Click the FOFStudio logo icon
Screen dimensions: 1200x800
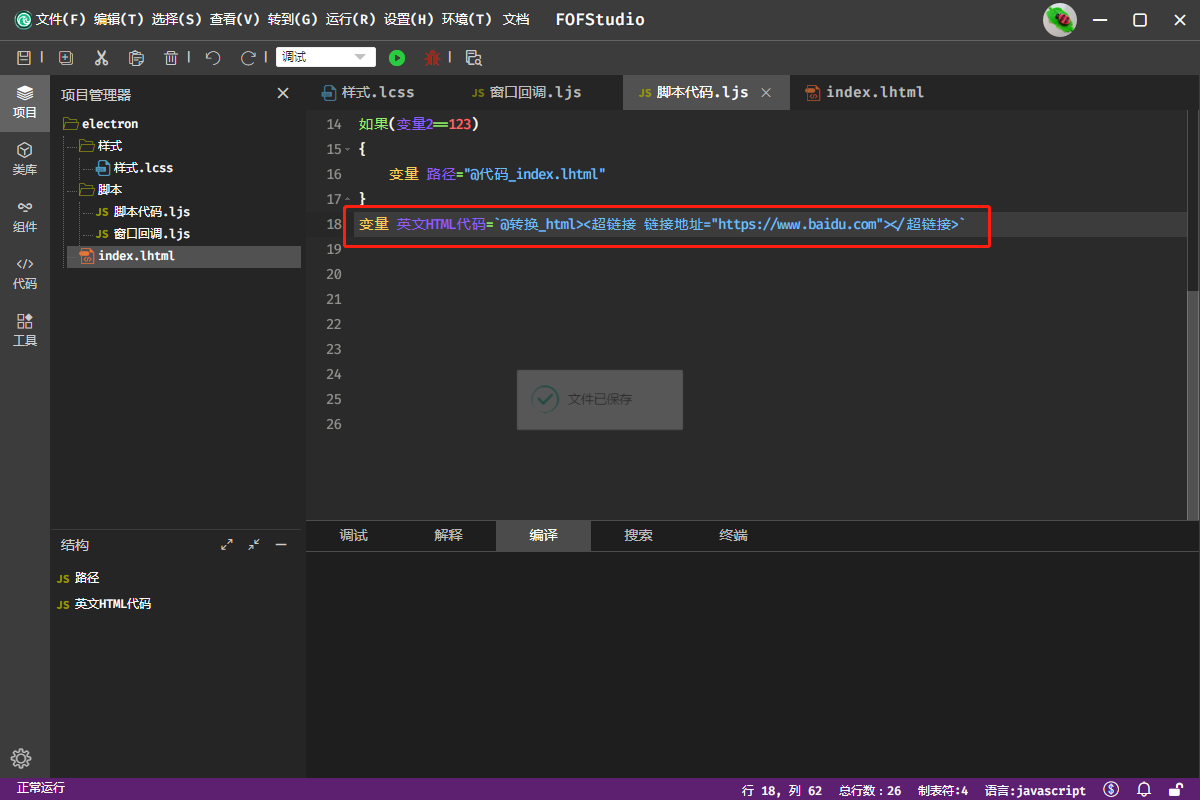pyautogui.click(x=23, y=20)
